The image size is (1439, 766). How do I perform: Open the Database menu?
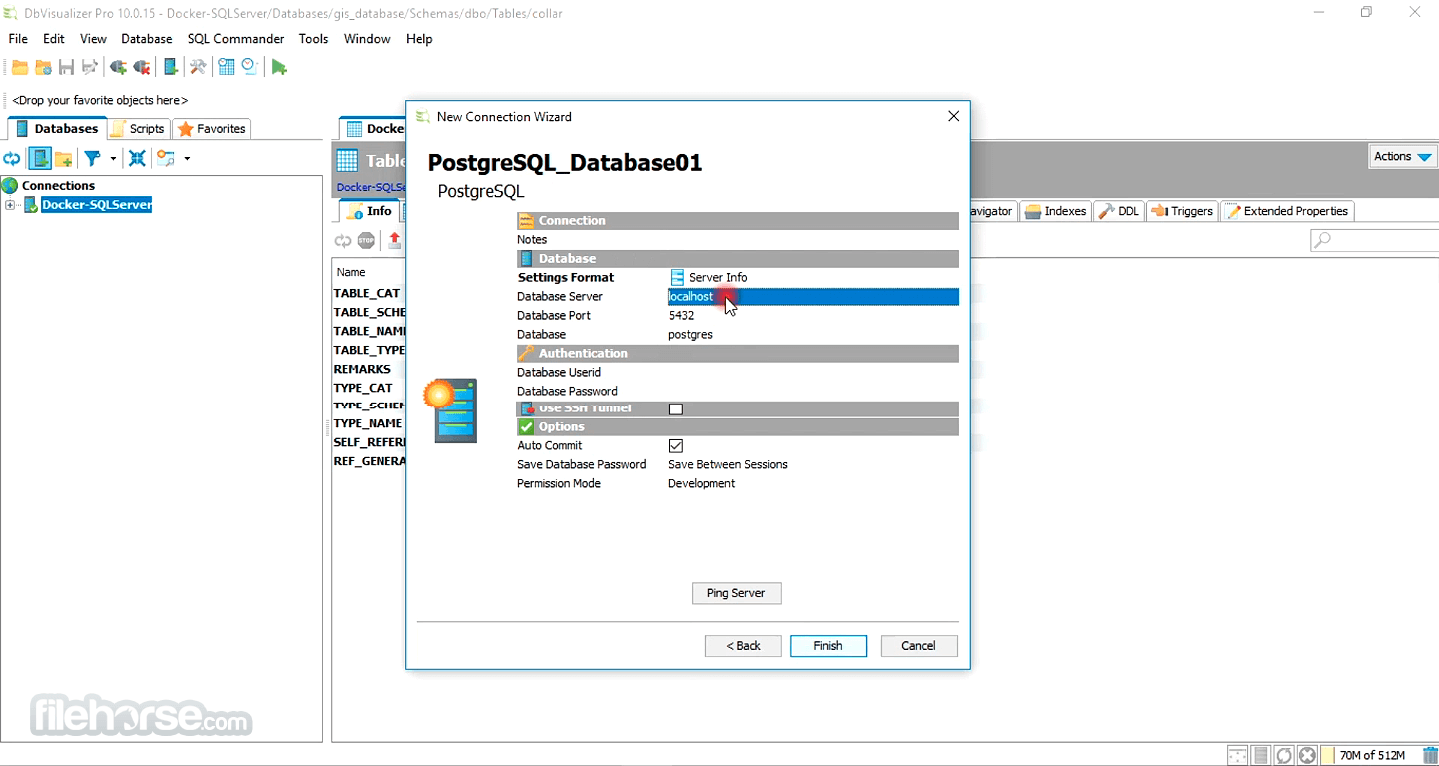147,39
